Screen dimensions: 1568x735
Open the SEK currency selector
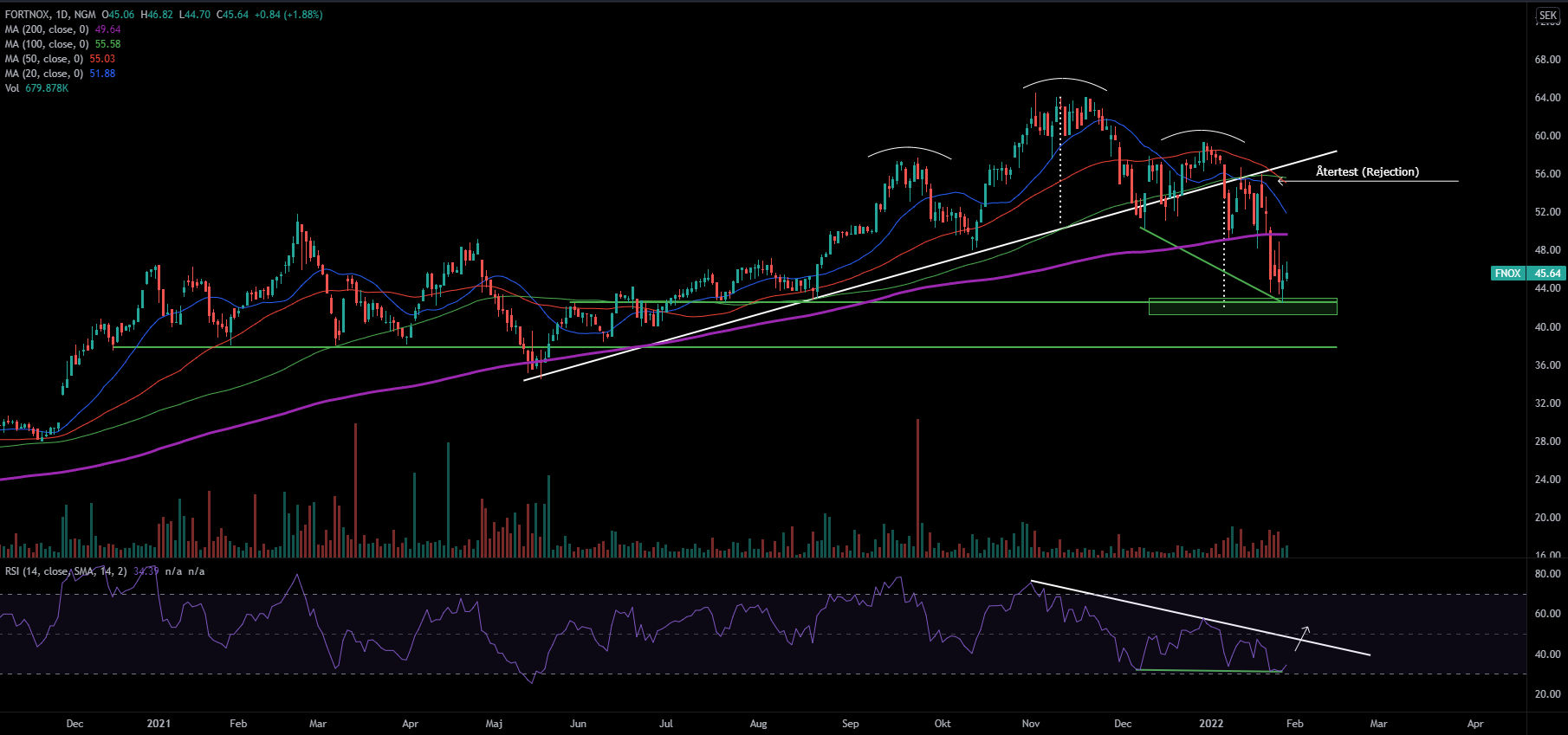point(1547,16)
